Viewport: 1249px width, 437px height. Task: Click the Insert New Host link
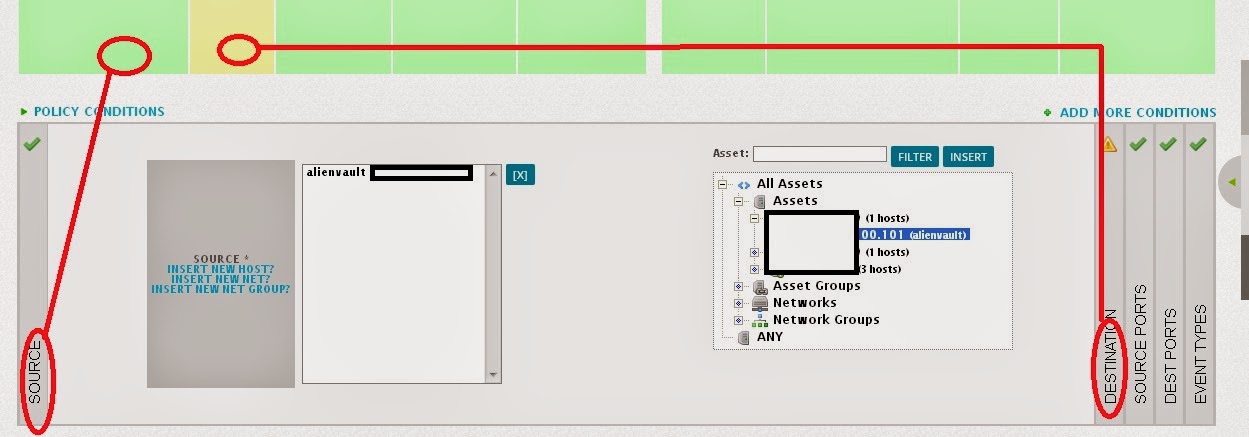(x=220, y=269)
